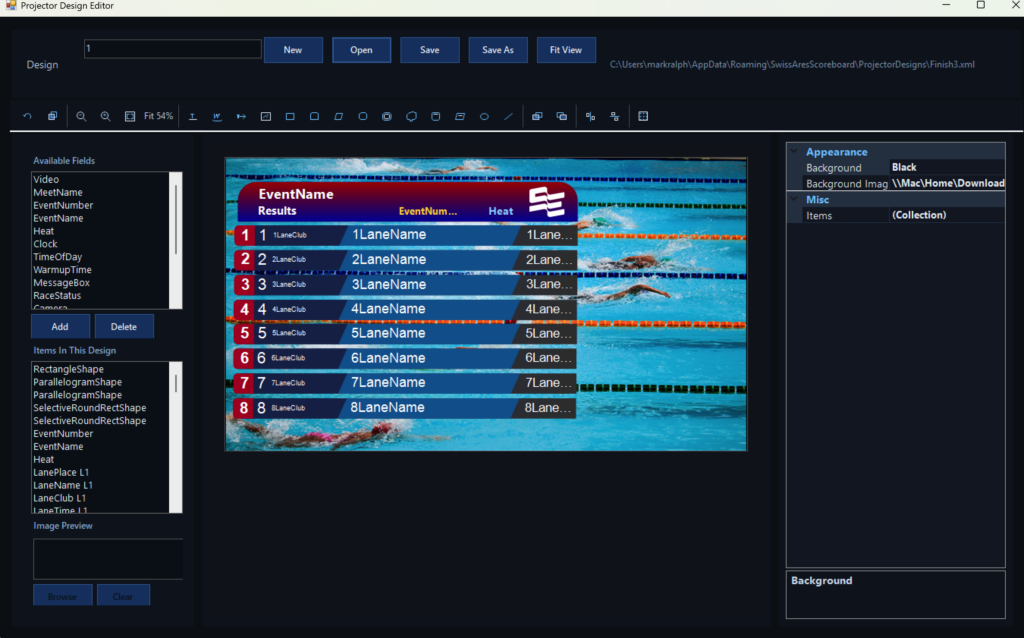This screenshot has width=1024, height=638.
Task: Click the zoom out magnifier icon
Action: [x=81, y=117]
